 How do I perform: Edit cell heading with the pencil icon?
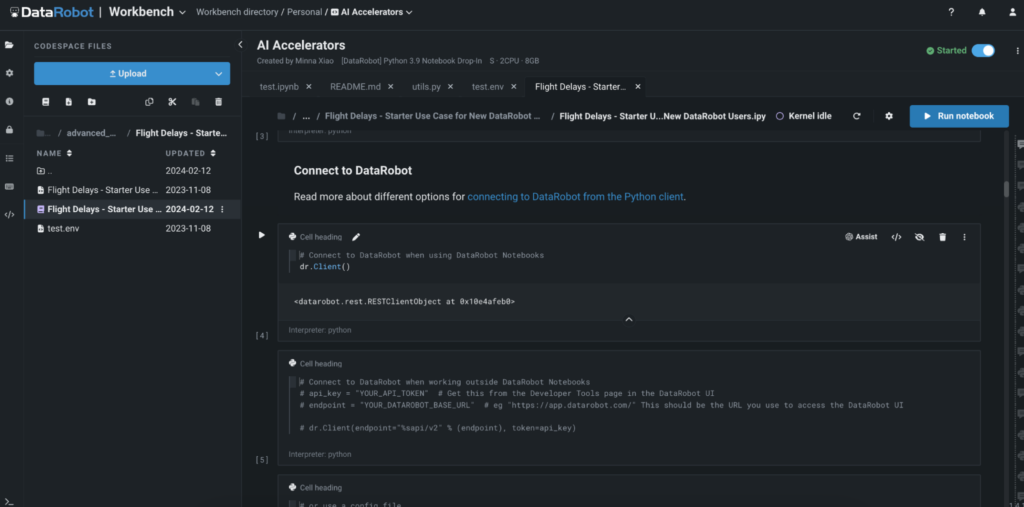coord(356,237)
